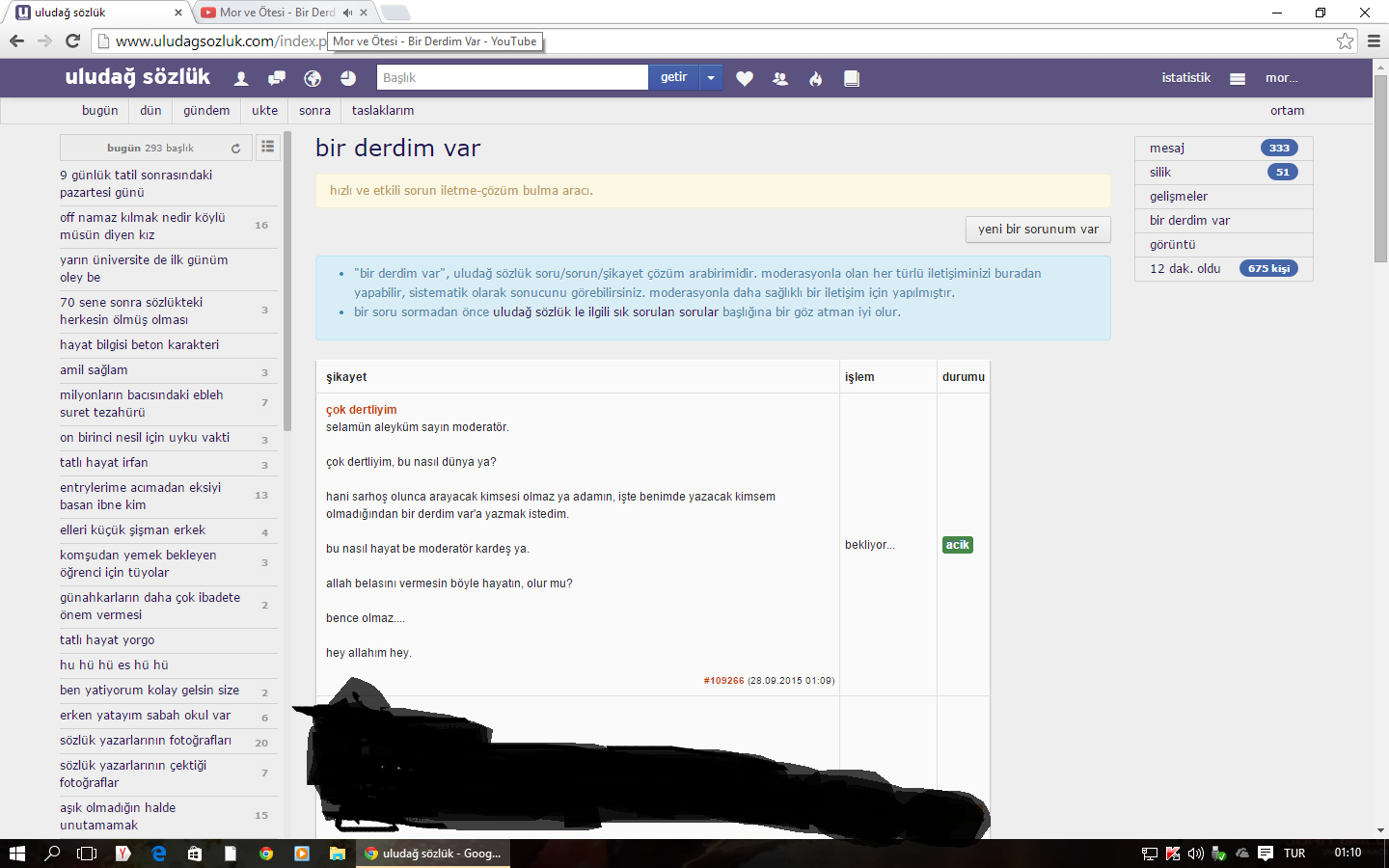Viewport: 1389px width, 868px height.
Task: Click the heart icon in header
Action: [x=745, y=79]
